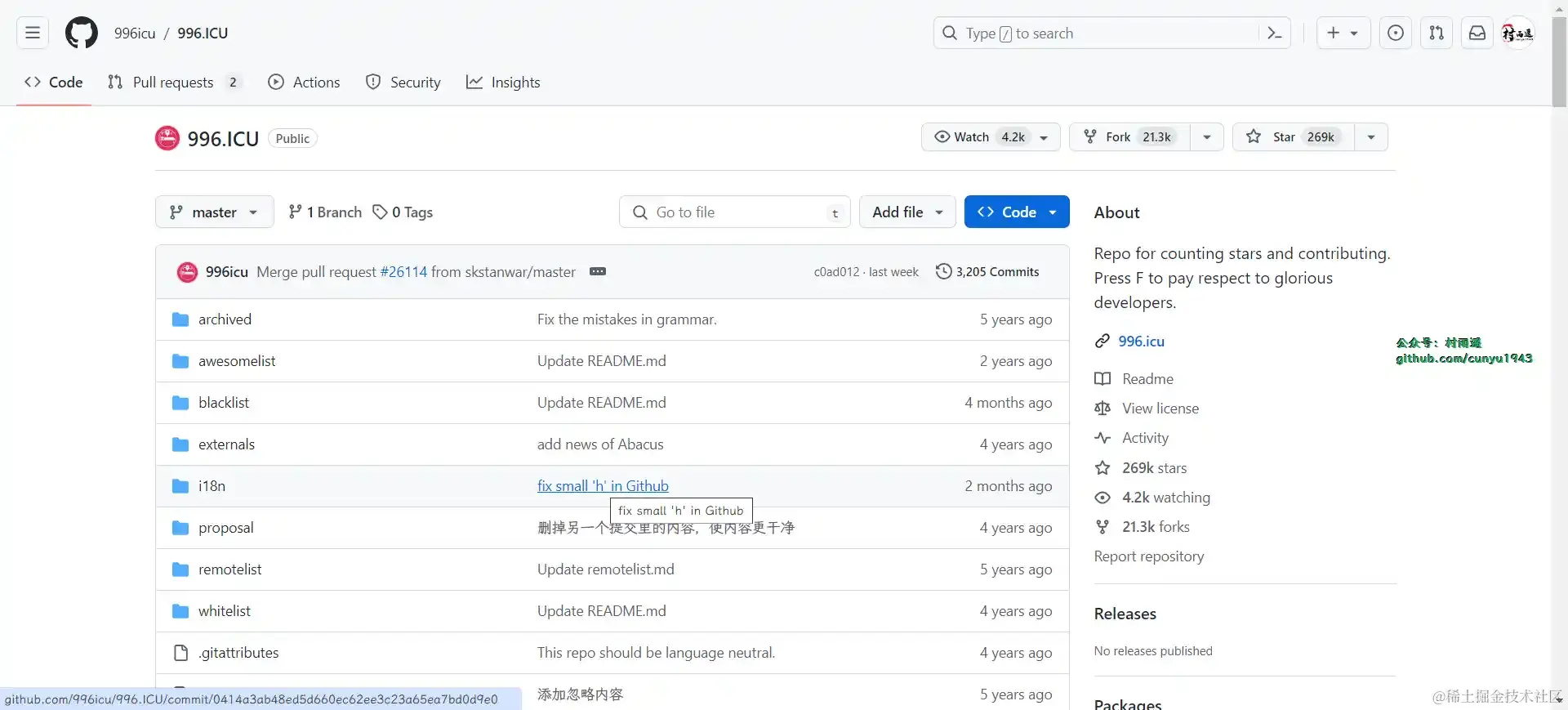Click the blacklist folder icon
The width and height of the screenshot is (1568, 710).
click(180, 403)
